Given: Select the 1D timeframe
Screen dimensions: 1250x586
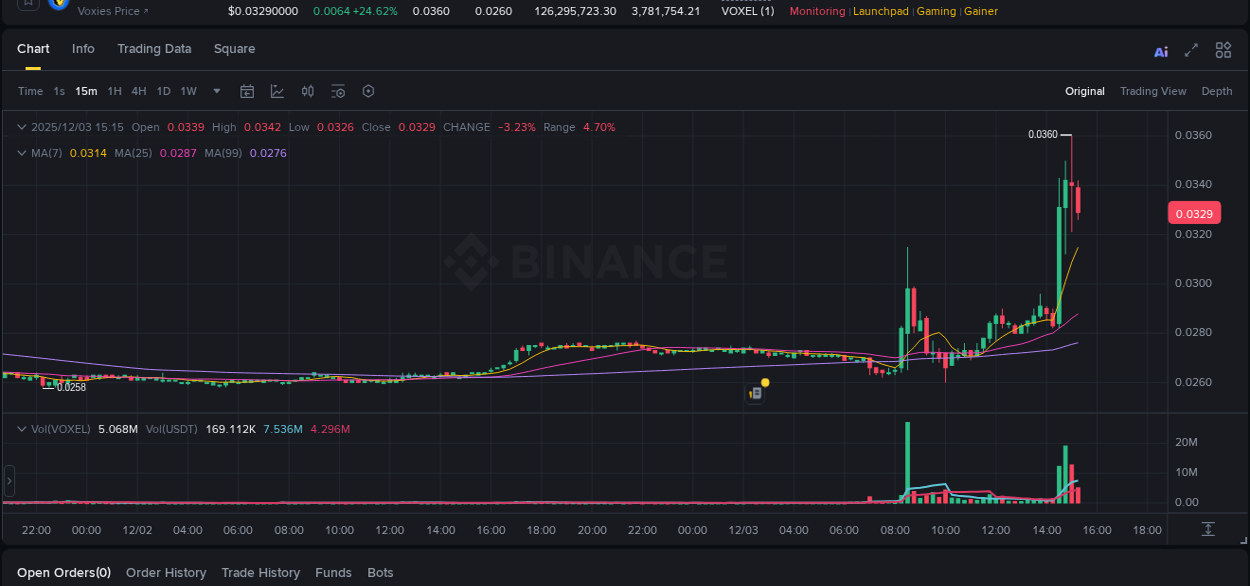Looking at the screenshot, I should 163,91.
